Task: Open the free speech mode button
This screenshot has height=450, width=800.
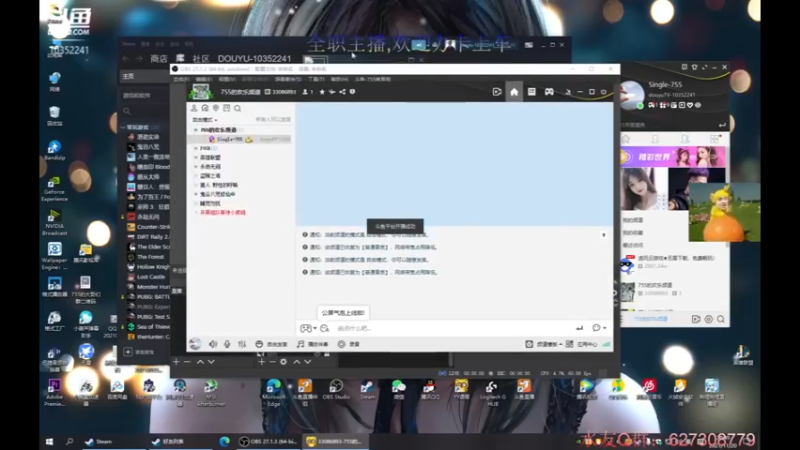Action: tap(271, 344)
